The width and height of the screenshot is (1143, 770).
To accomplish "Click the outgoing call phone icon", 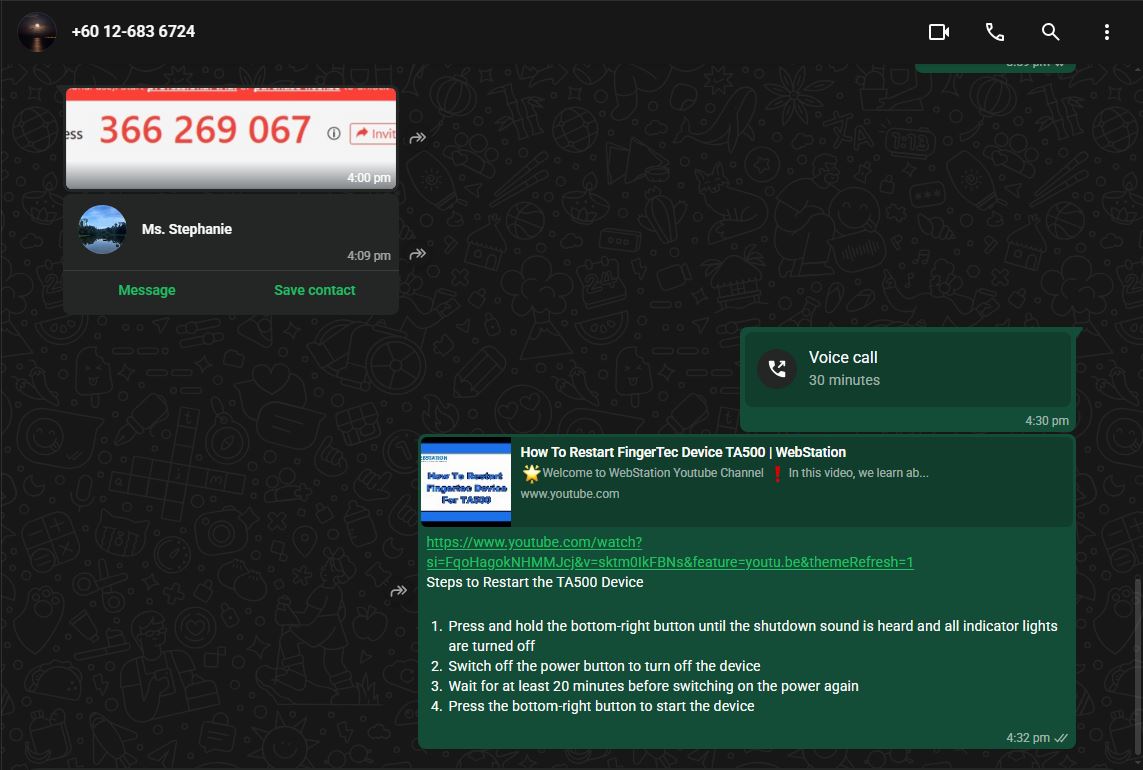I will pyautogui.click(x=777, y=368).
